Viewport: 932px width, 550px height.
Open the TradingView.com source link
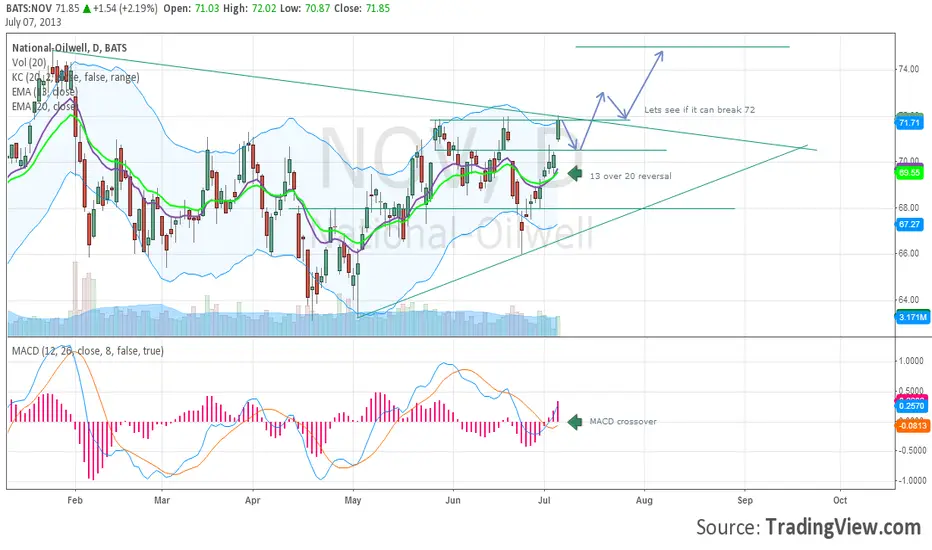pyautogui.click(x=843, y=527)
